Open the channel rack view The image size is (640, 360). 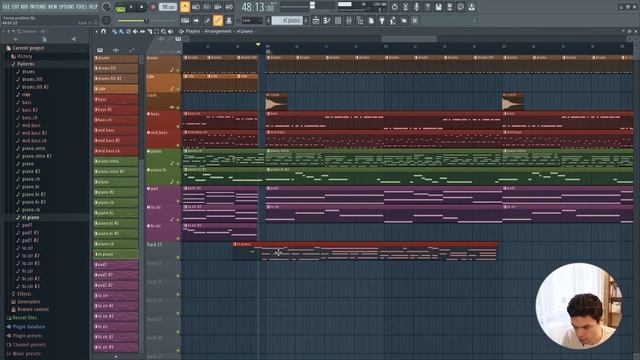(x=338, y=20)
